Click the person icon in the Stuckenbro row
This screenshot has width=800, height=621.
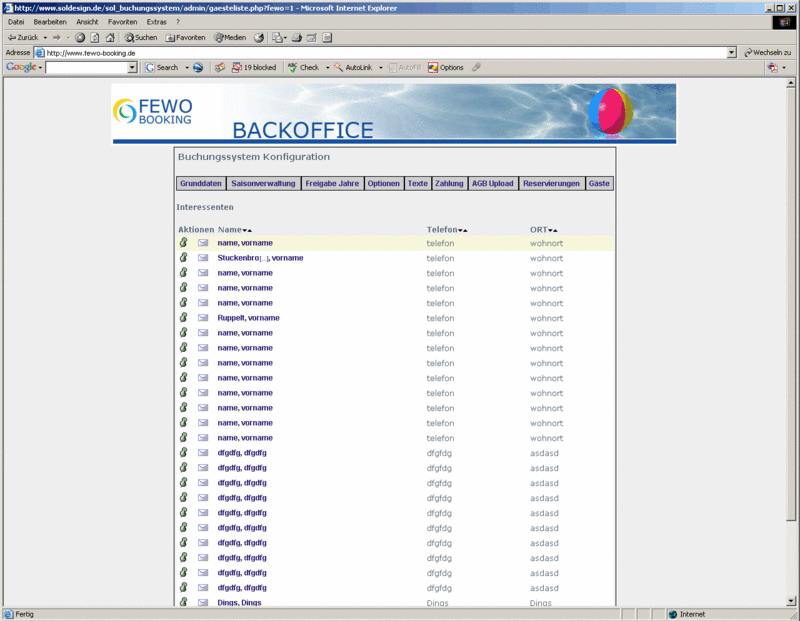pos(183,258)
